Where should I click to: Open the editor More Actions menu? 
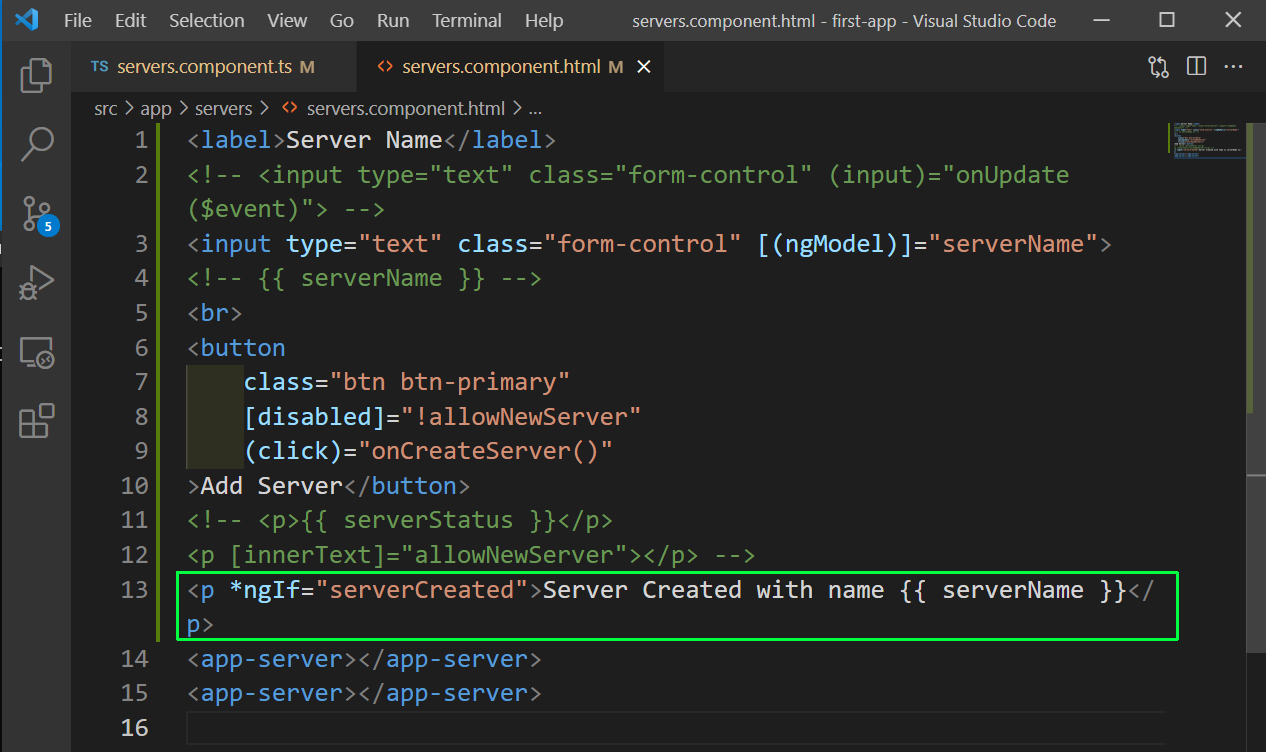pos(1233,67)
